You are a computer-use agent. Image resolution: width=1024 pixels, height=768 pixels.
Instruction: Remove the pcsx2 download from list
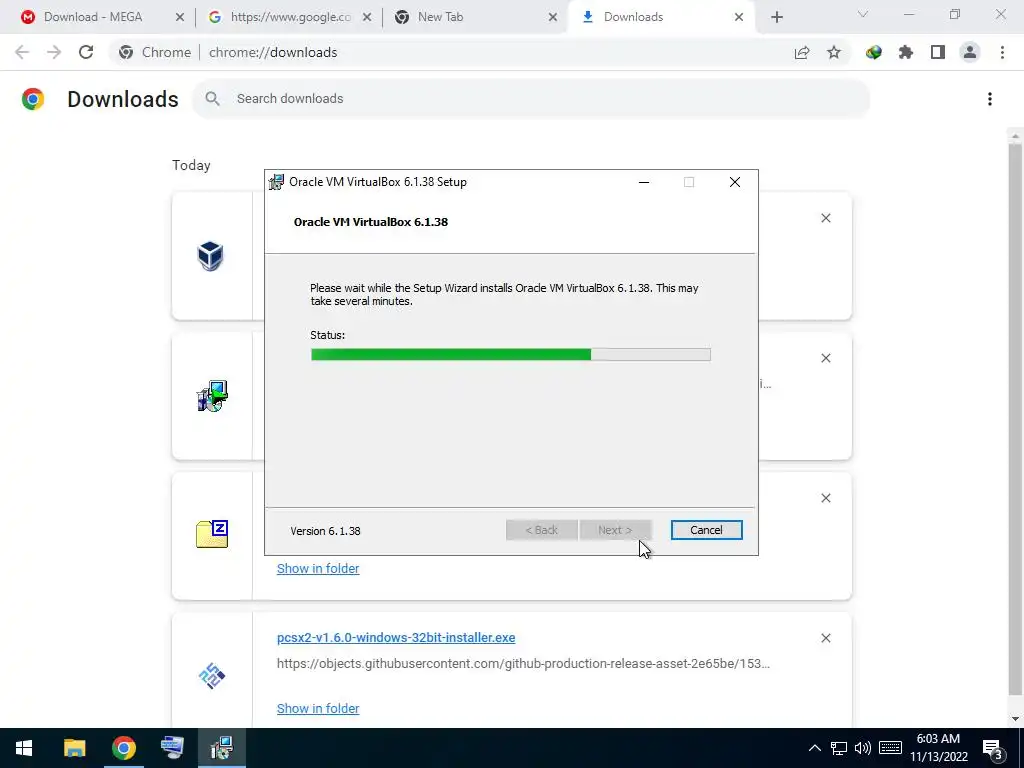[826, 638]
